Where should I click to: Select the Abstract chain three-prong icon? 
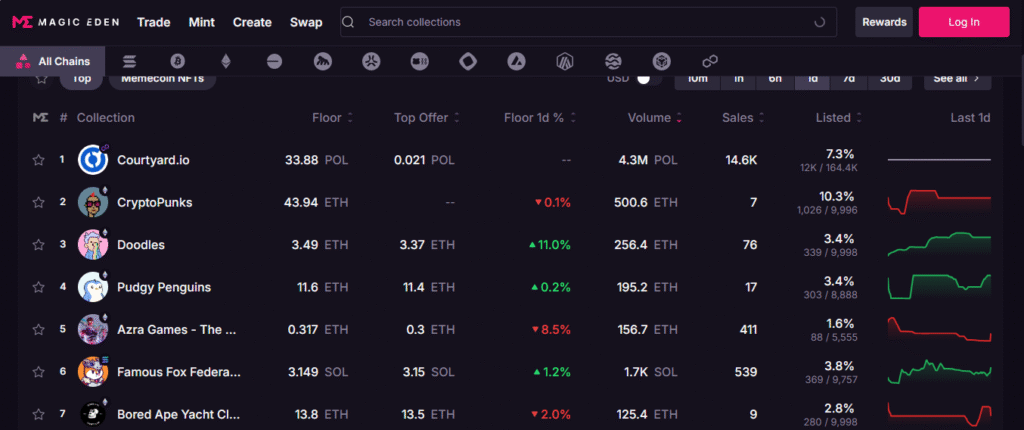pos(371,62)
